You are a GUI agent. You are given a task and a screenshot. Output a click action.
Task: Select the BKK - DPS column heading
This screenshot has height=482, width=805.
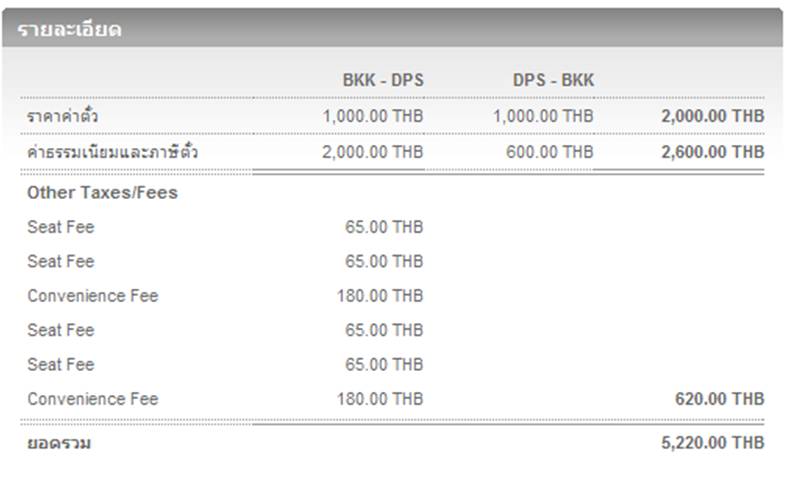384,80
